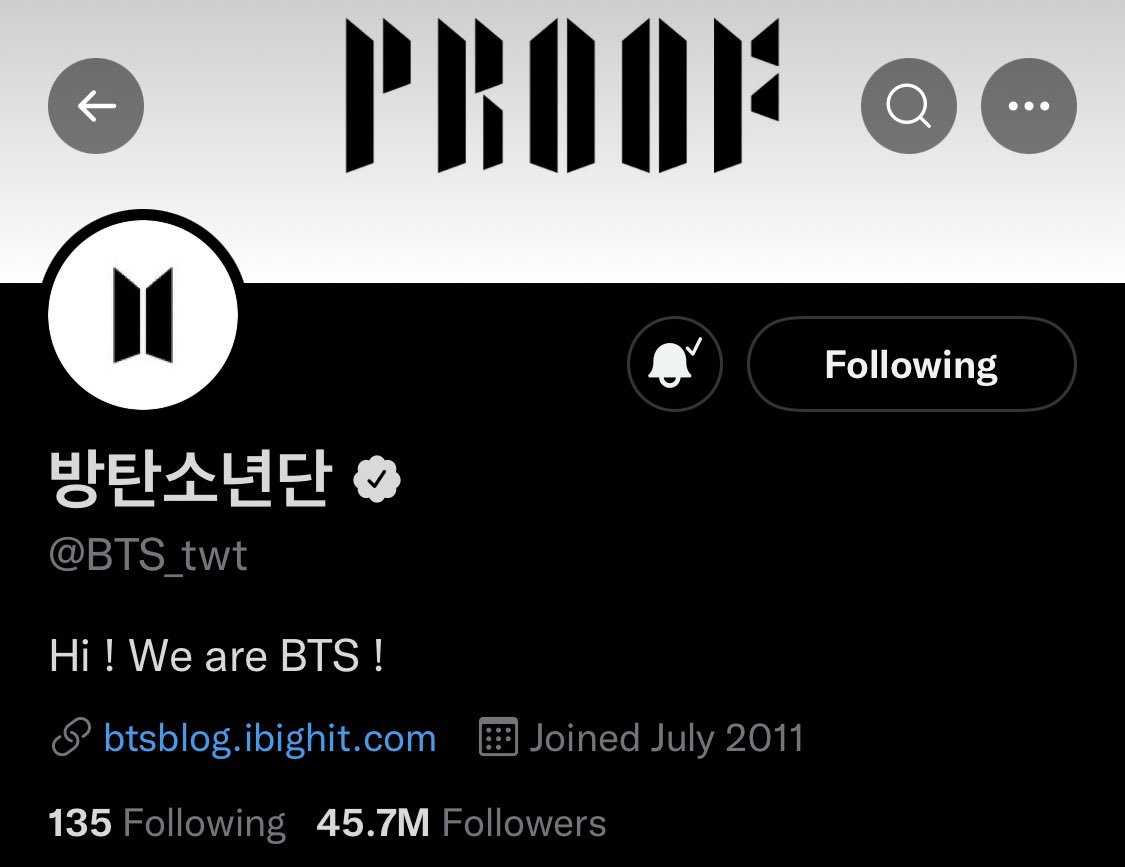Tap the checkmark on the bell icon
The image size is (1125, 867).
[x=695, y=346]
